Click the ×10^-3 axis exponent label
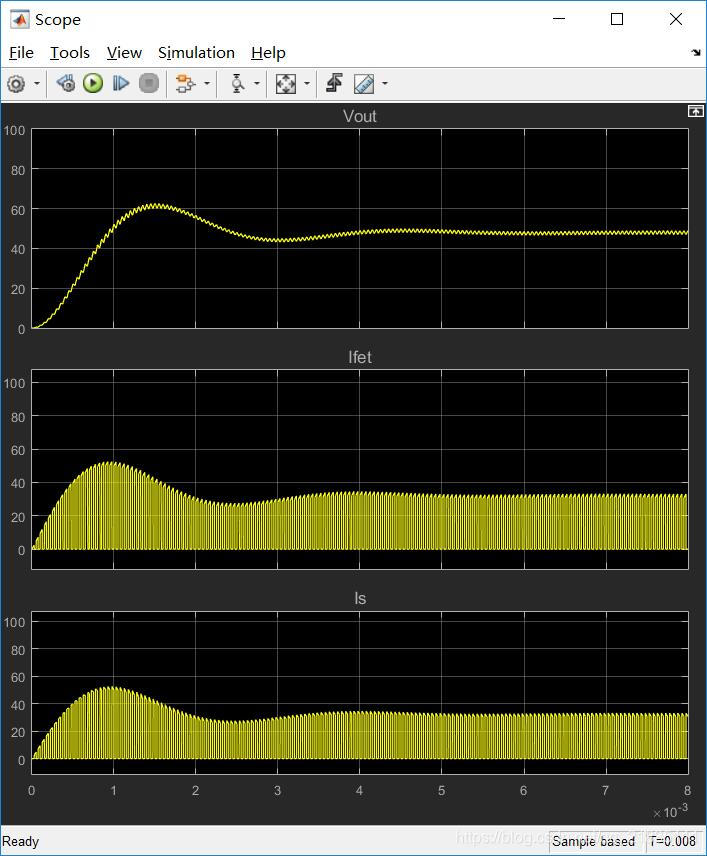 [x=670, y=811]
